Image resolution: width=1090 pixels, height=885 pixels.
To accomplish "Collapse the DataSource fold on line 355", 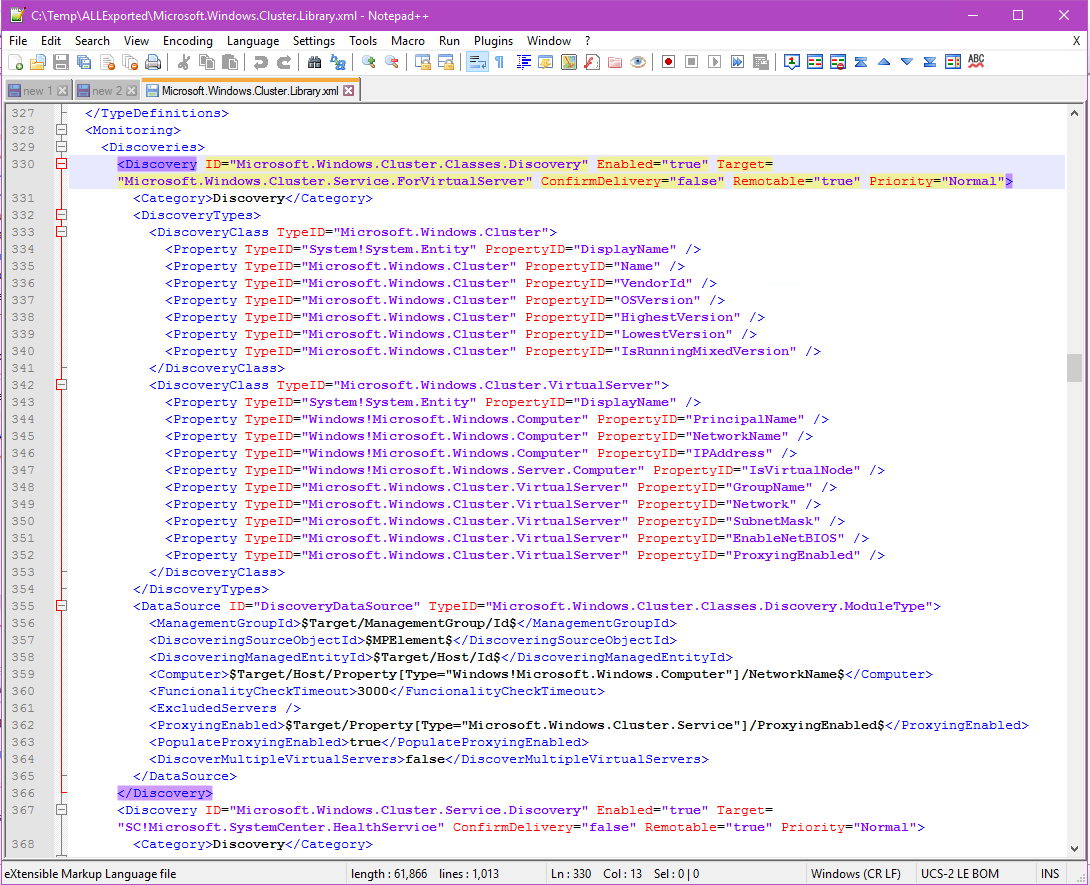I will [x=61, y=606].
